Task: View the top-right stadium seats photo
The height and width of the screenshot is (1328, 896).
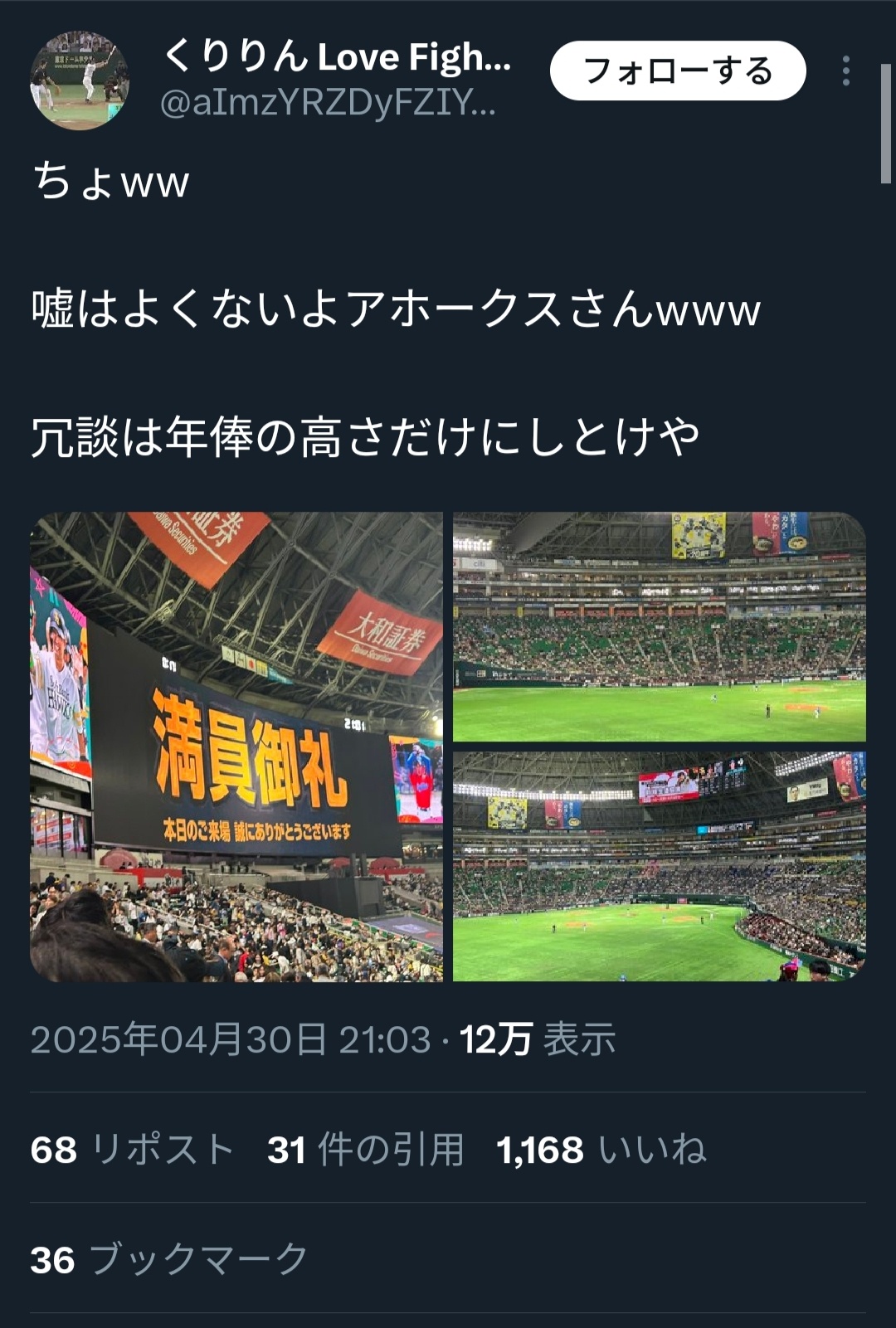Action: [x=660, y=627]
